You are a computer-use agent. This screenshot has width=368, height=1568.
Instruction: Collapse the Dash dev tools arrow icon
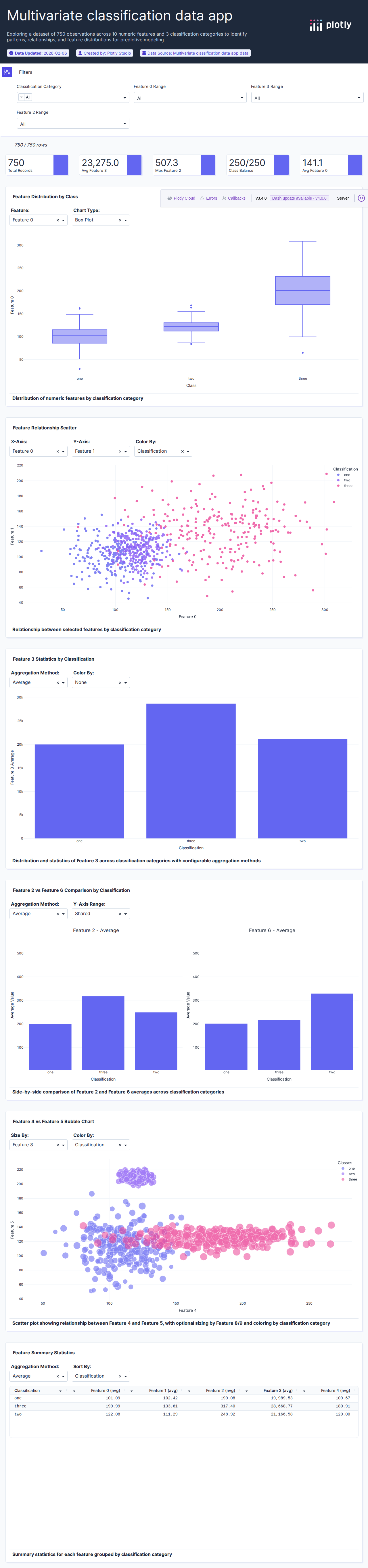[361, 198]
